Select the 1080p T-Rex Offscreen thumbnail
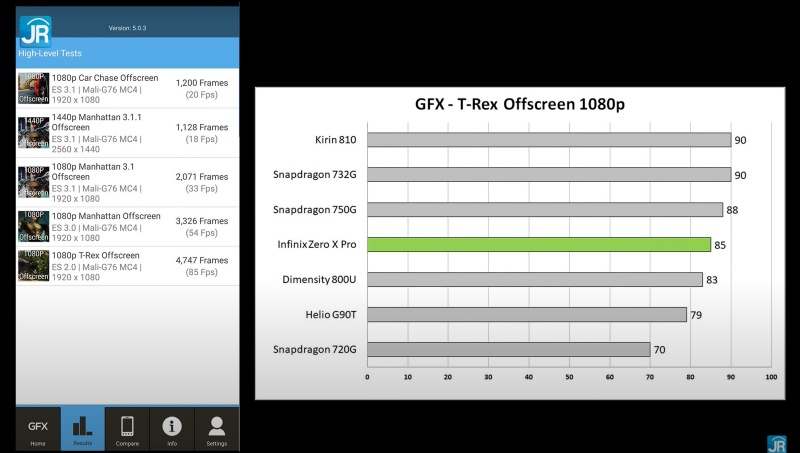The image size is (800, 453). click(33, 265)
